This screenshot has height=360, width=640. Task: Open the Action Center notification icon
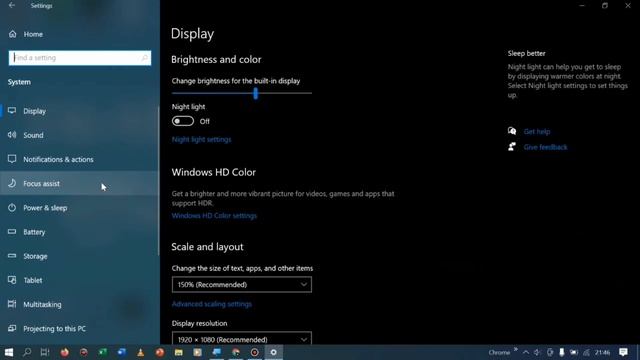pyautogui.click(x=623, y=352)
